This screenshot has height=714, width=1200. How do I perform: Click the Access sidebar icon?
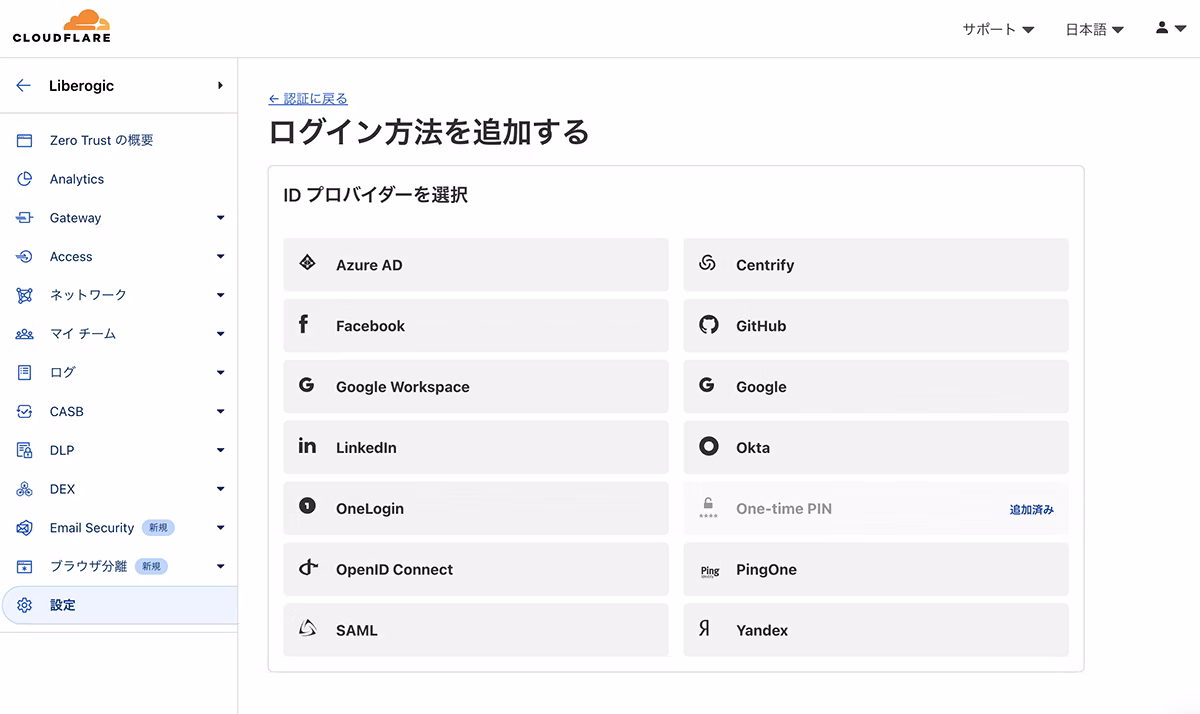pyautogui.click(x=25, y=257)
